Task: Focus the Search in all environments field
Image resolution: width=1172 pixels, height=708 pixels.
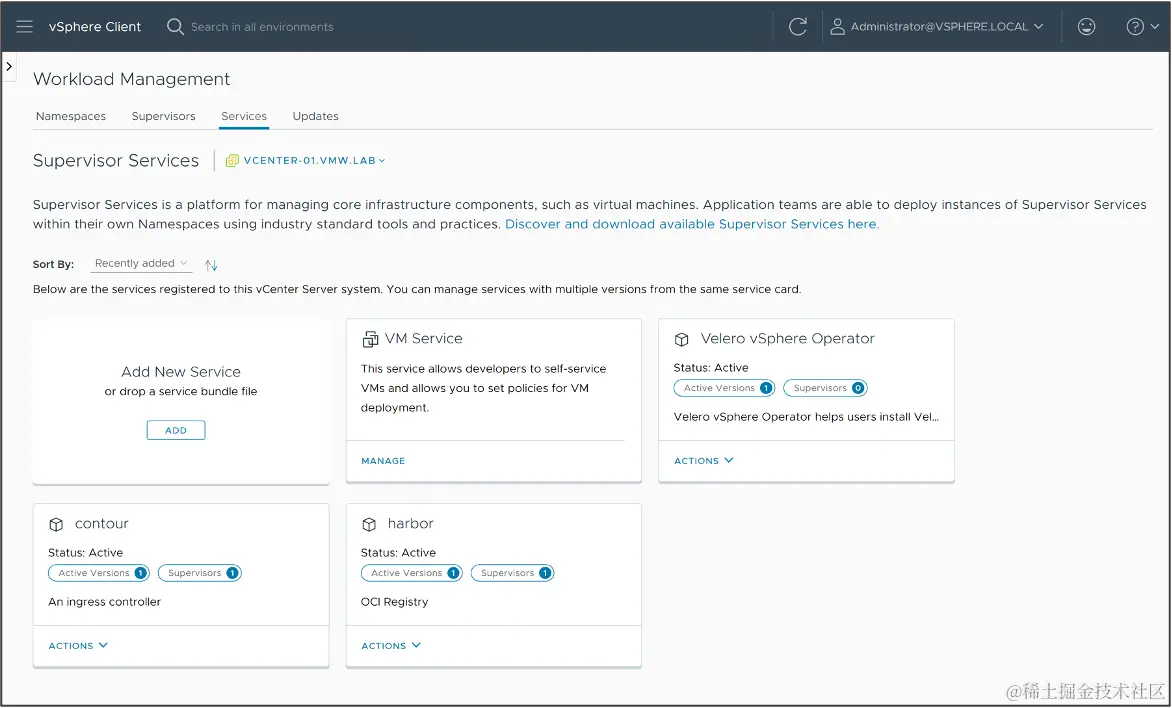Action: (x=262, y=27)
